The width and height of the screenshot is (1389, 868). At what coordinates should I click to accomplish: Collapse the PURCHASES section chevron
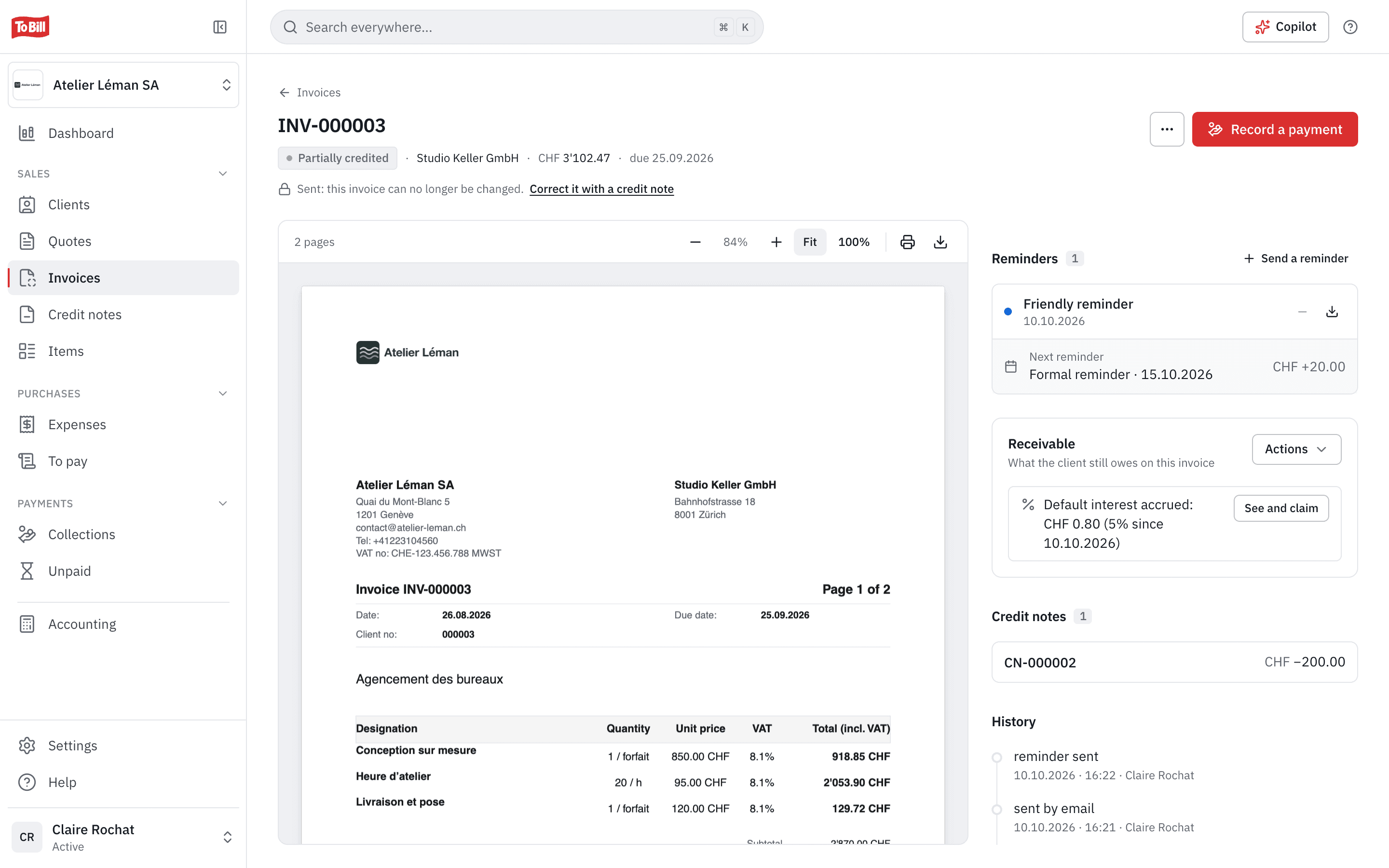[223, 393]
